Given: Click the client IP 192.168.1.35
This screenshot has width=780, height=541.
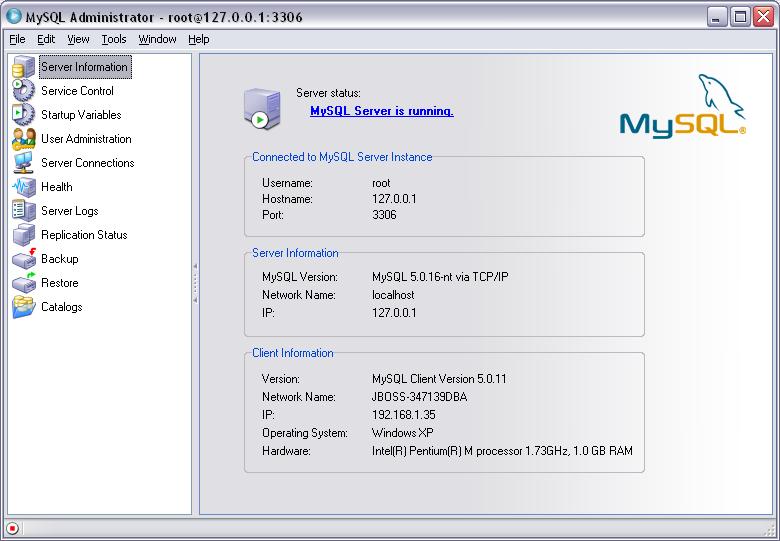Looking at the screenshot, I should 403,415.
